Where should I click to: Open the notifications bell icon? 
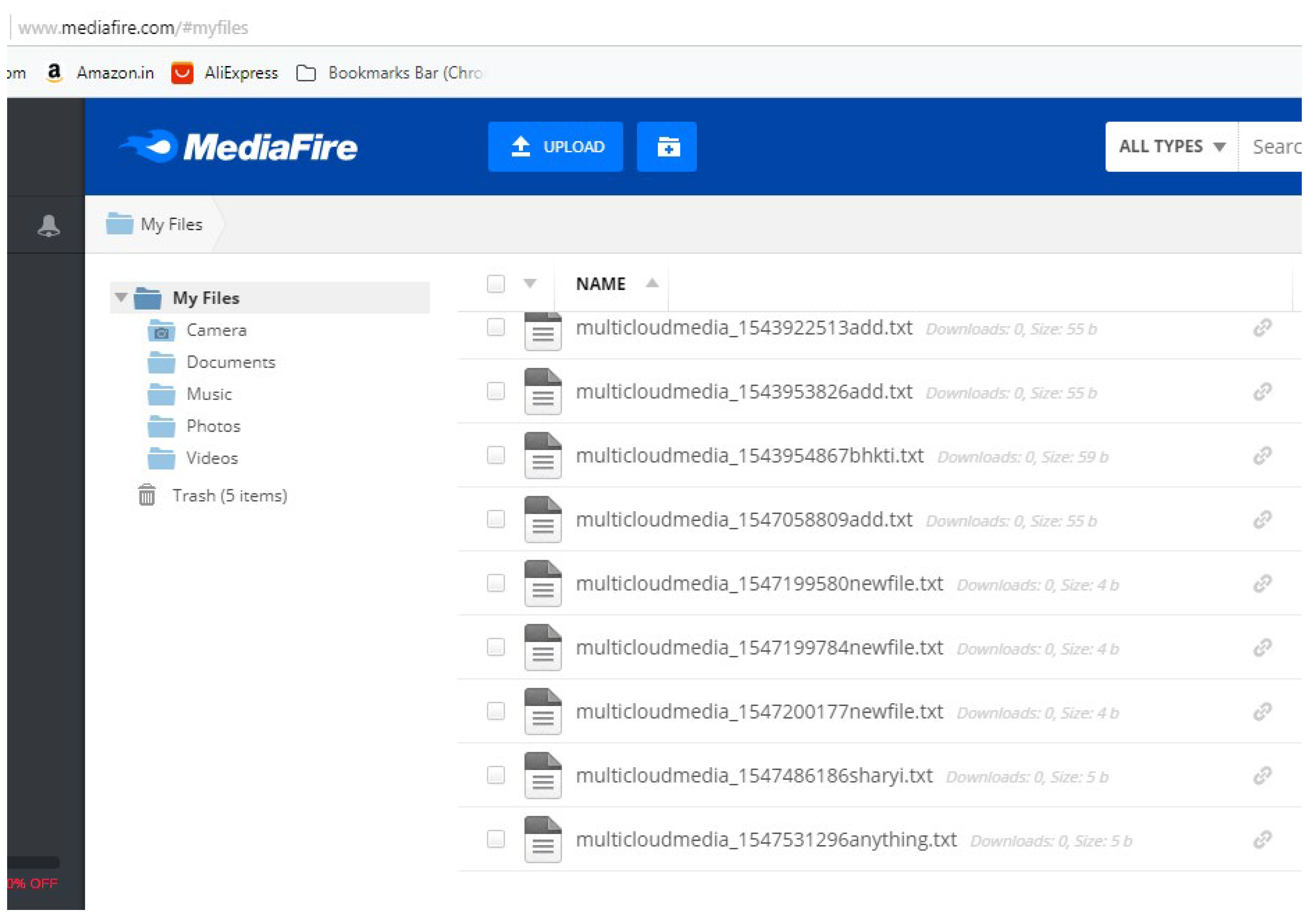click(49, 226)
